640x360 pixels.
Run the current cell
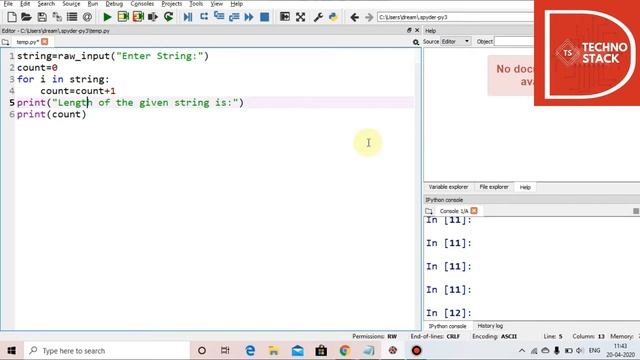click(123, 17)
